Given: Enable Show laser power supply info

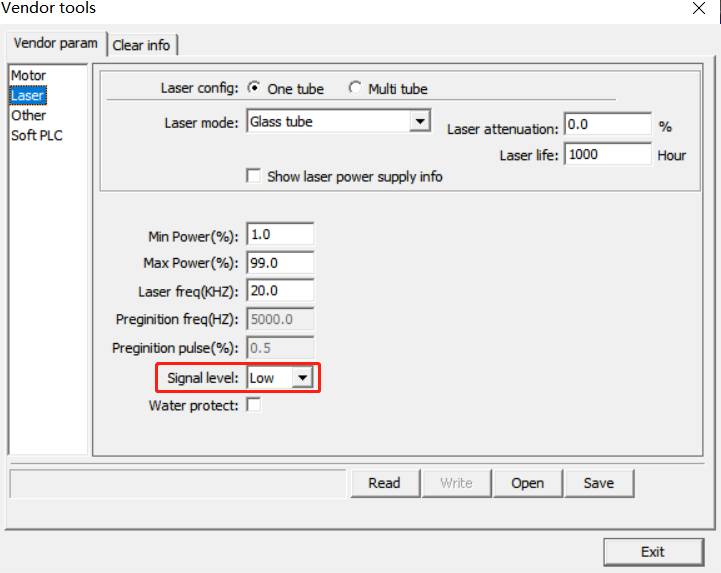Looking at the screenshot, I should (x=254, y=177).
